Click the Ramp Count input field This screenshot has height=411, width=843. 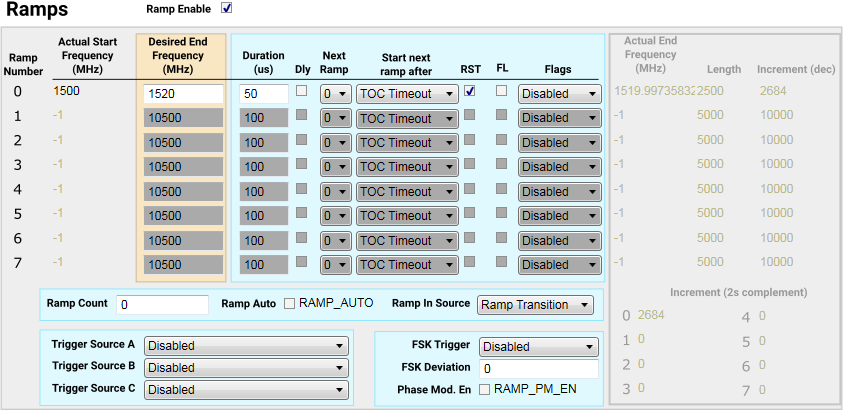162,304
